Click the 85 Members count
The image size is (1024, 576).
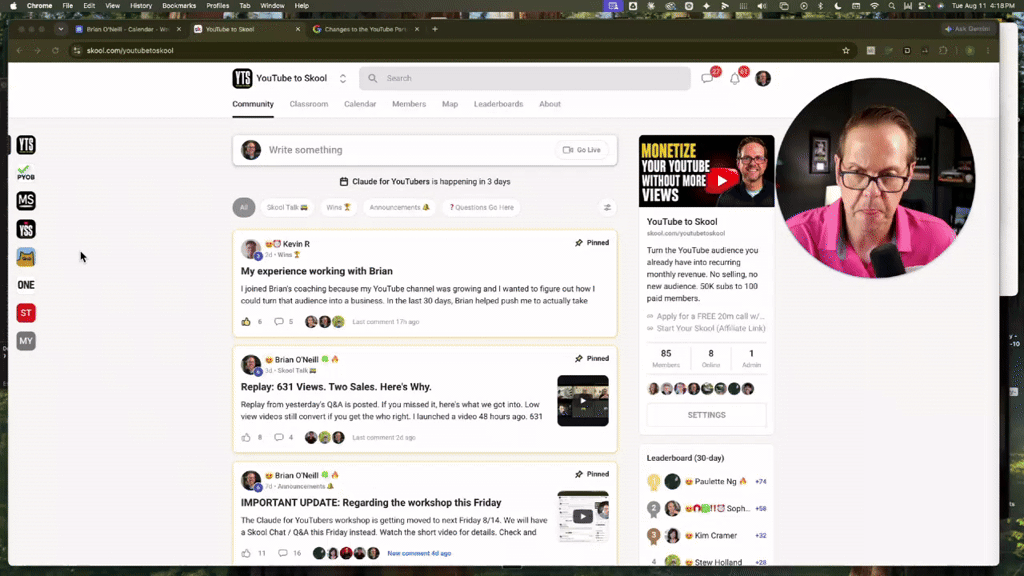pyautogui.click(x=666, y=358)
